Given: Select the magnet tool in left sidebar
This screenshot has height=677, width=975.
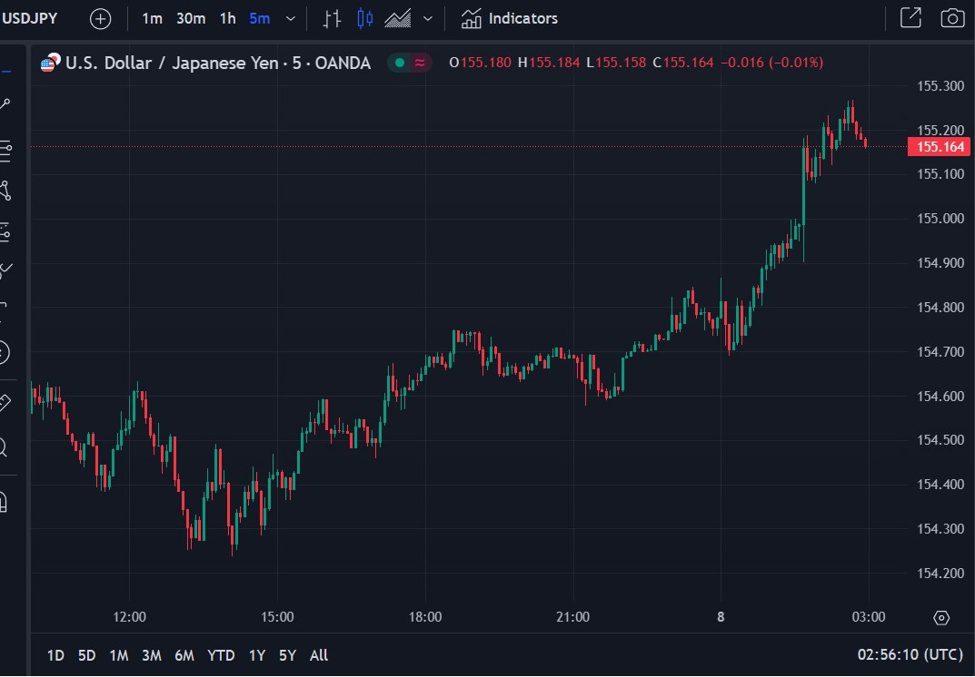Looking at the screenshot, I should tap(4, 498).
